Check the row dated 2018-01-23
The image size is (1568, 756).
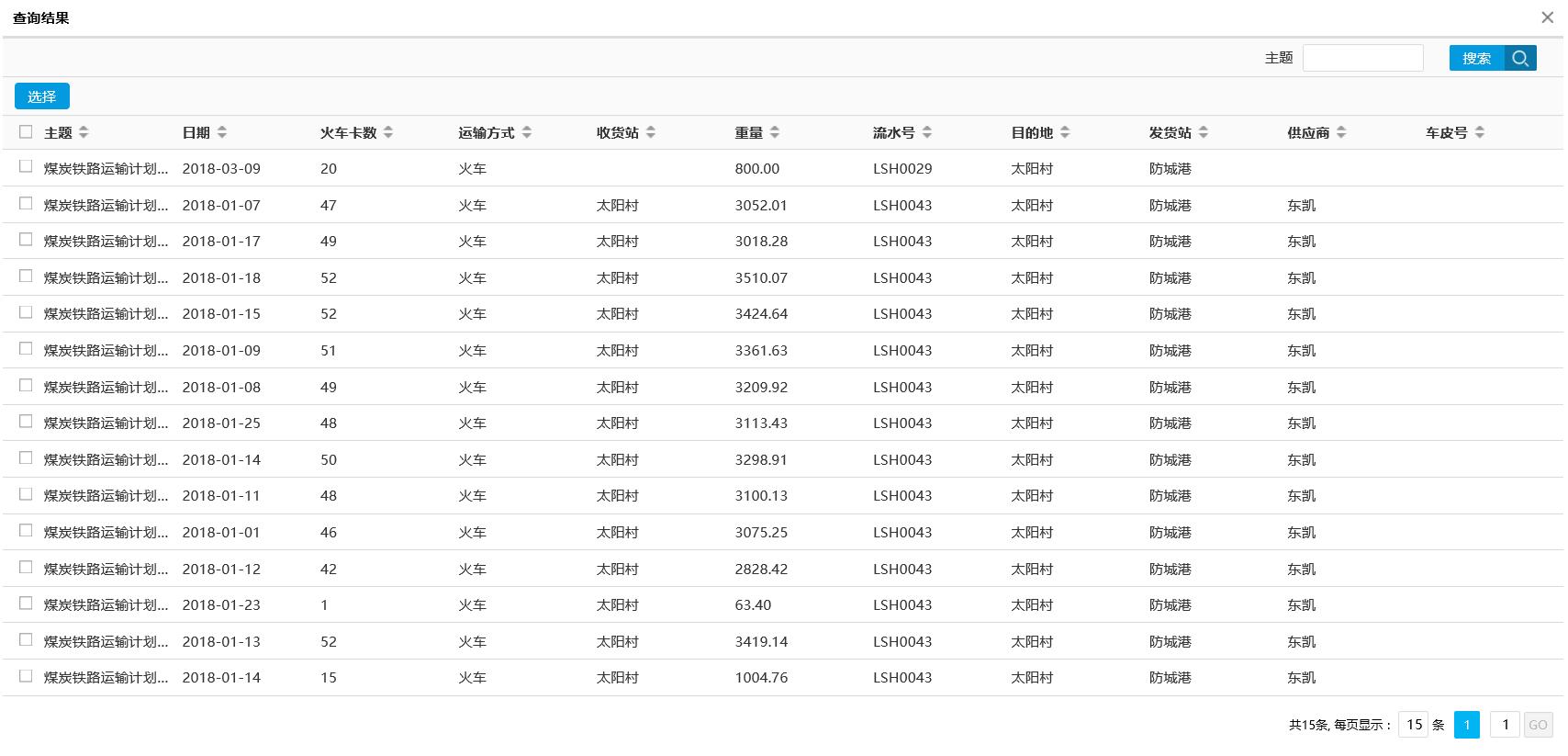[x=26, y=604]
